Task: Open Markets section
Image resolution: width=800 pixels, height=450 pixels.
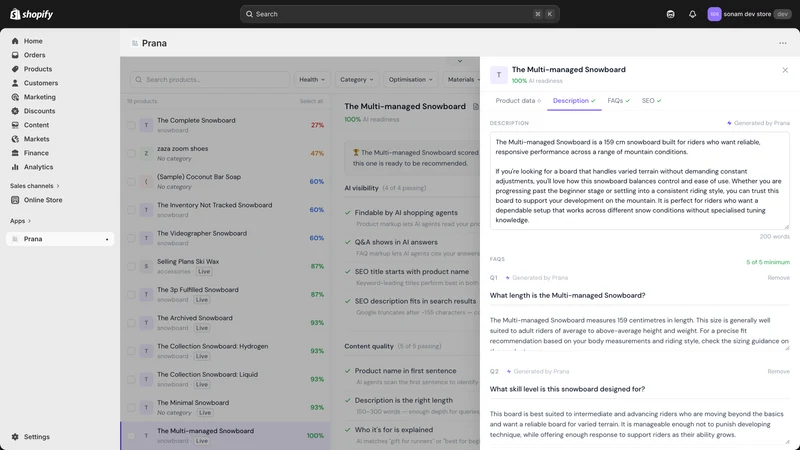Action: tap(36, 139)
